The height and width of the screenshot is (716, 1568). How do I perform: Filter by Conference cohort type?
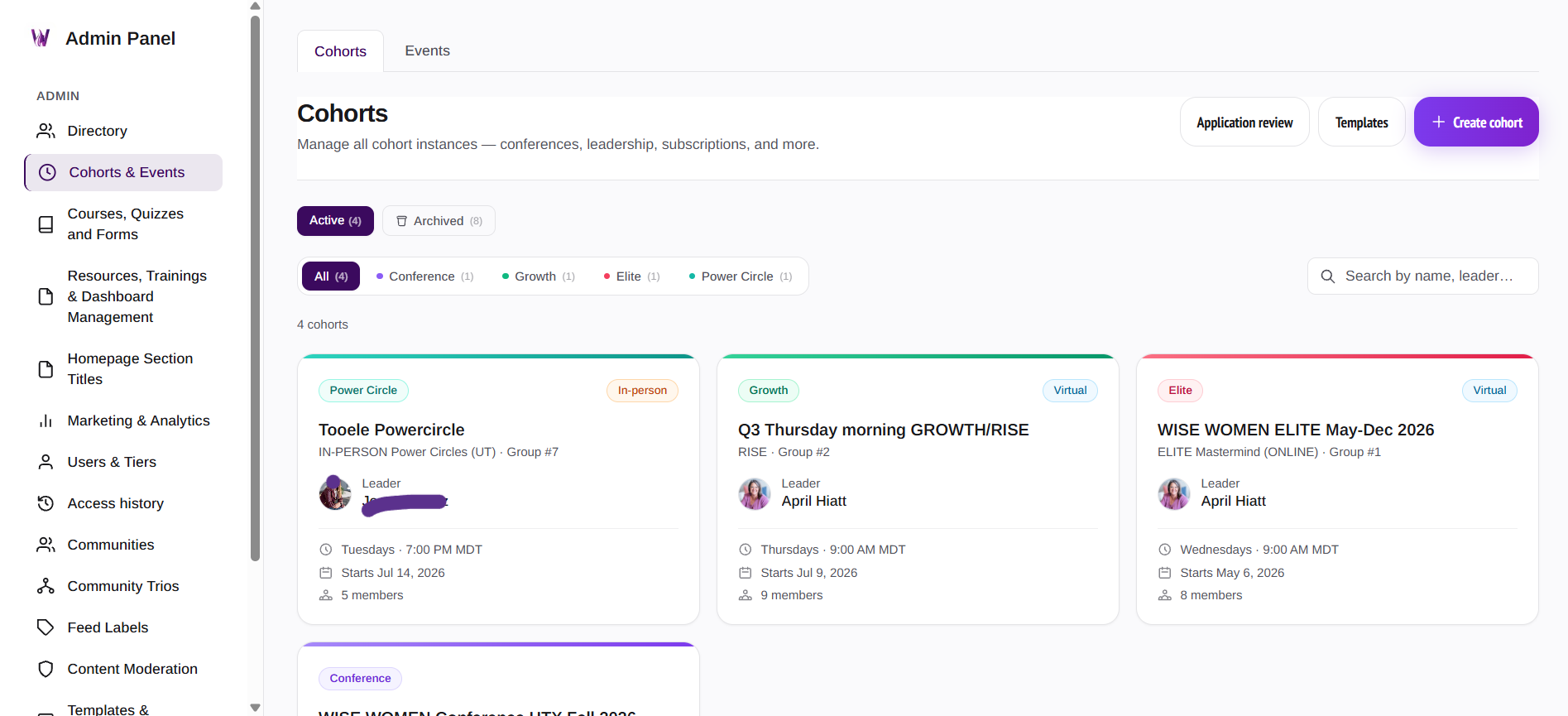click(424, 276)
